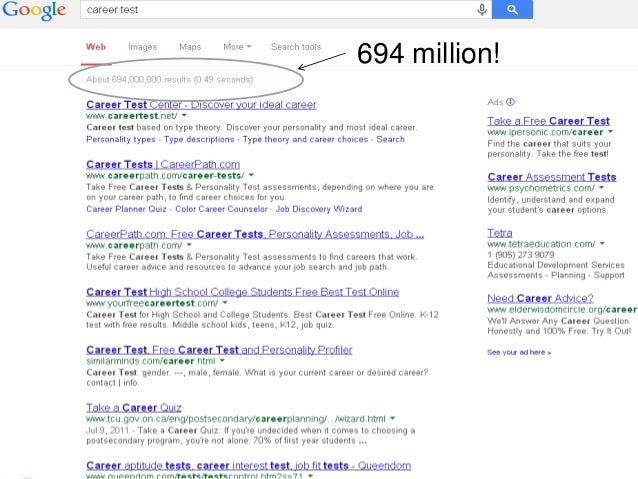This screenshot has height=479, width=638.
Task: Open the Need Career Advice? ad
Action: pos(540,298)
